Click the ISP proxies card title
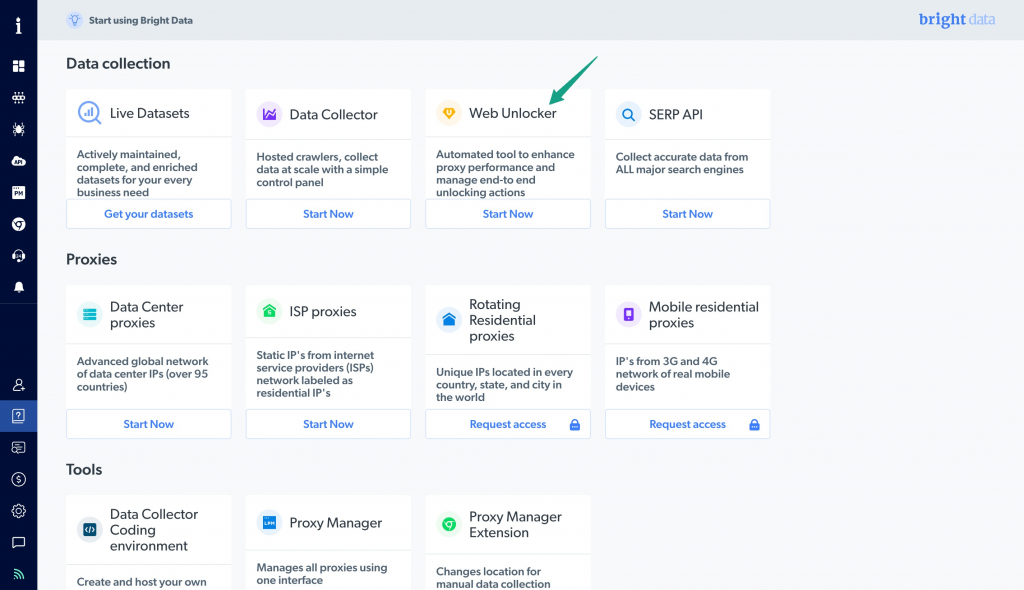Image resolution: width=1024 pixels, height=590 pixels. [323, 311]
